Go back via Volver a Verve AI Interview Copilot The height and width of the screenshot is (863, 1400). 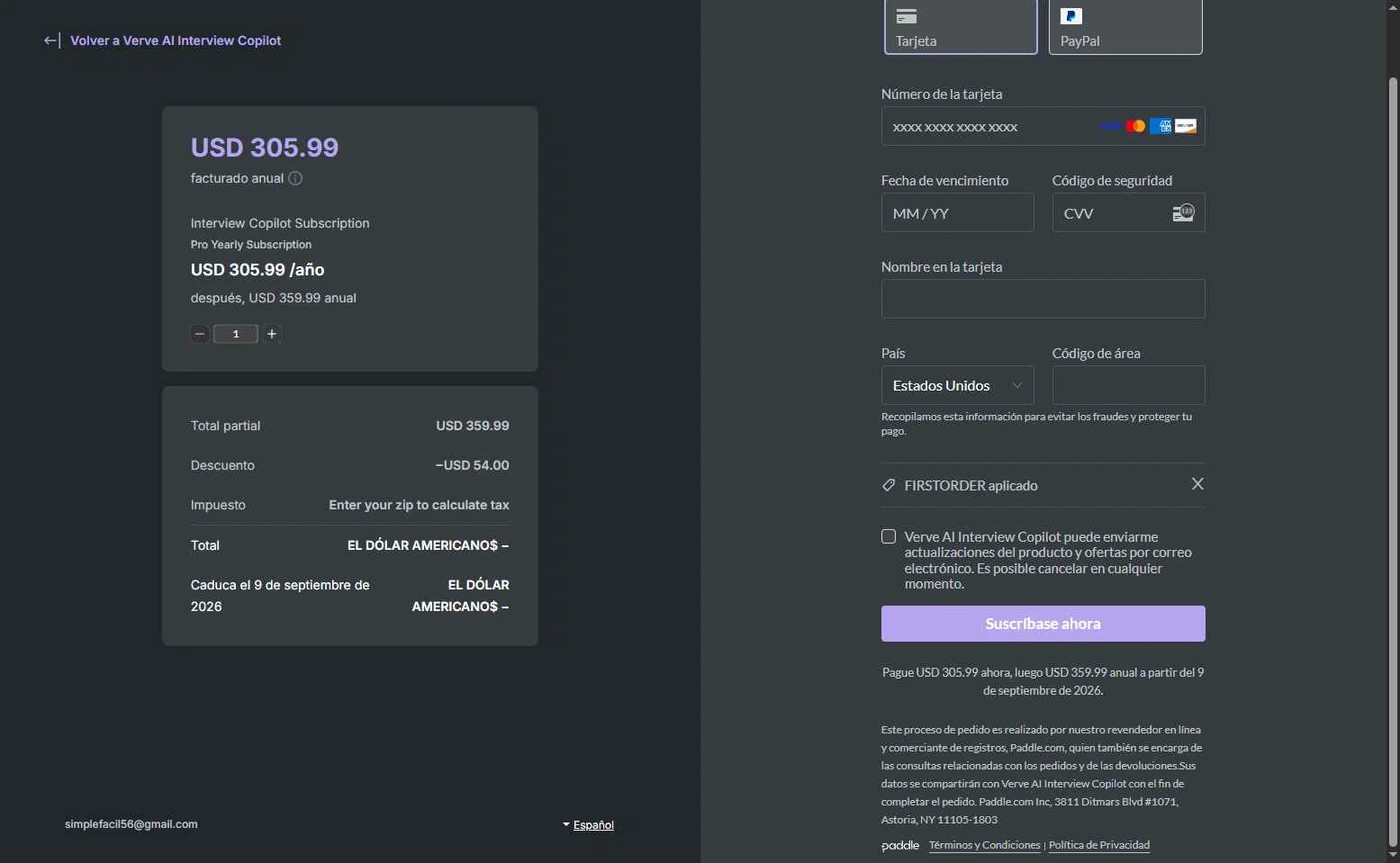click(x=176, y=40)
